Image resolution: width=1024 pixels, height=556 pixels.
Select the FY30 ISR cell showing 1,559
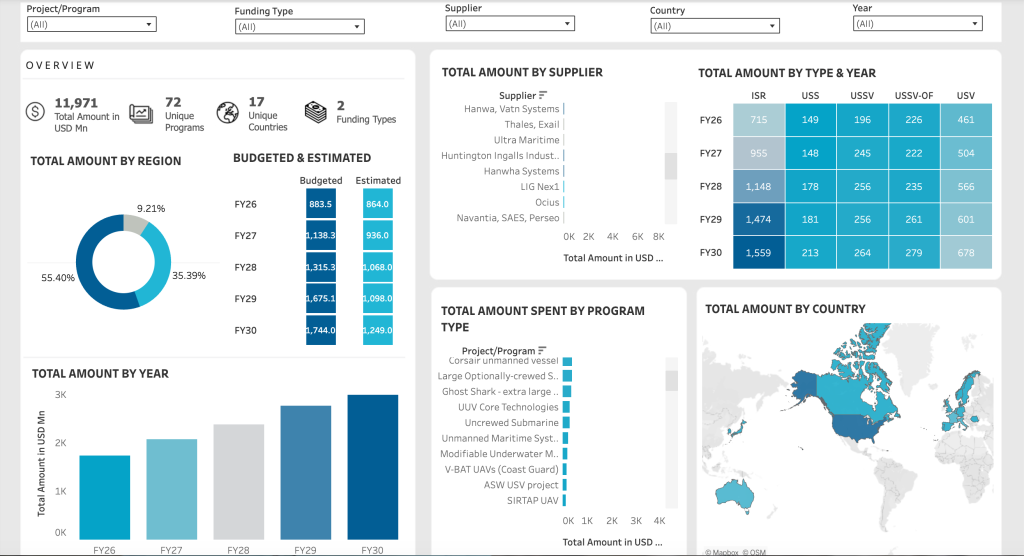(758, 252)
